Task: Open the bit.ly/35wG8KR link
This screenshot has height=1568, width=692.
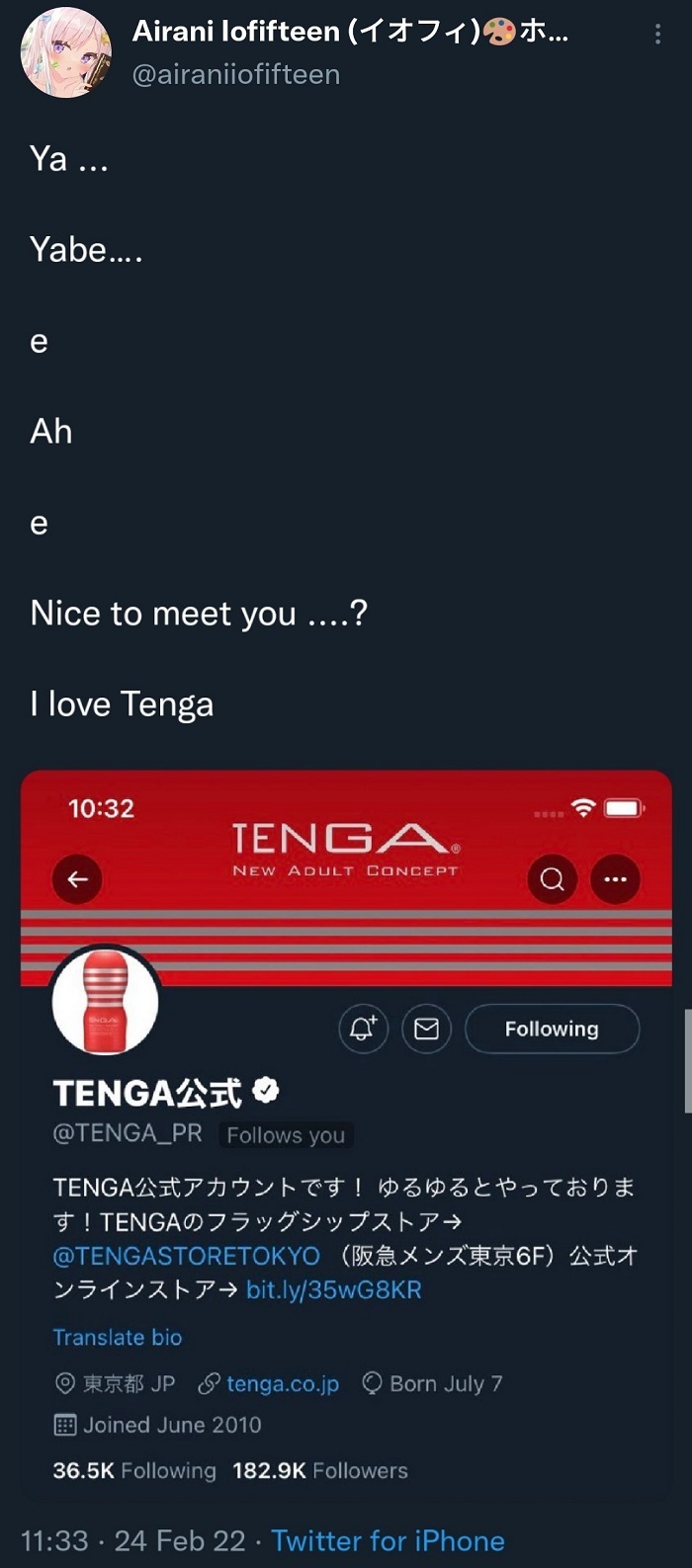Action: (334, 1289)
